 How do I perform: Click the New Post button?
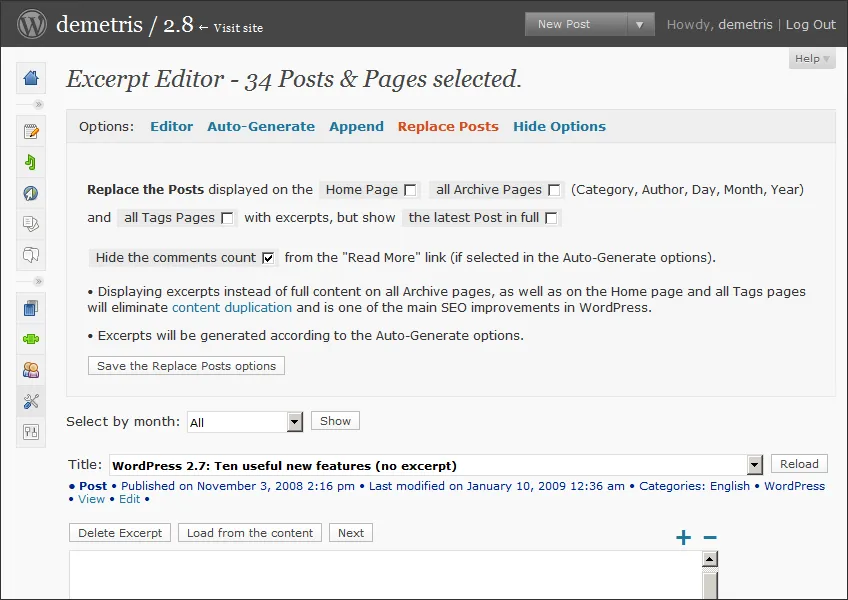click(x=576, y=24)
